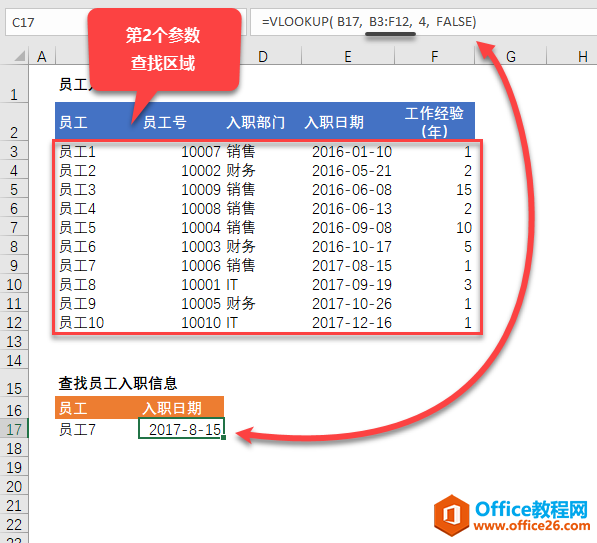The height and width of the screenshot is (543, 597).
Task: Select column G header
Action: point(511,57)
